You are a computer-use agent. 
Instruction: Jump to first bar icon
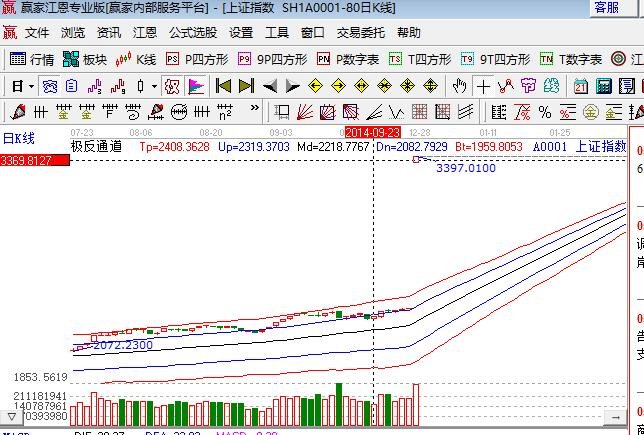click(223, 86)
